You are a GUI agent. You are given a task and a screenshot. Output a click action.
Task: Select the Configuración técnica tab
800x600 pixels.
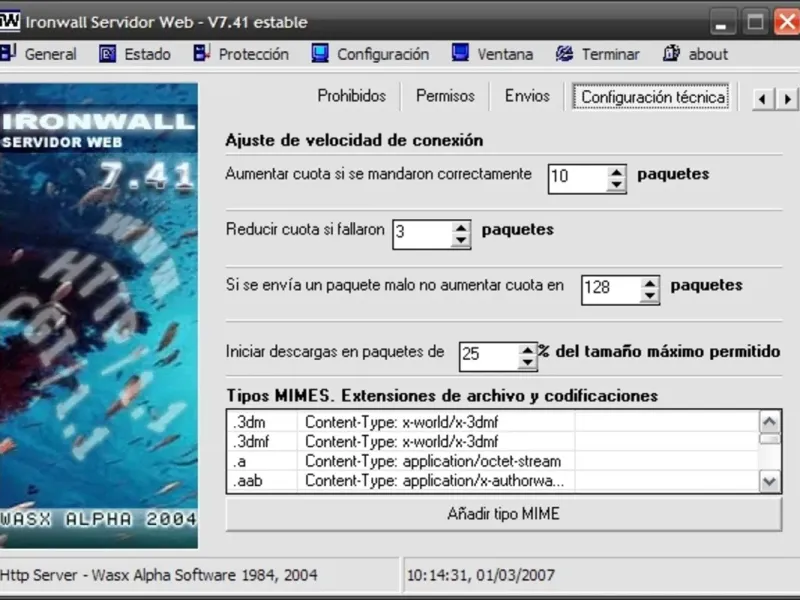(653, 97)
